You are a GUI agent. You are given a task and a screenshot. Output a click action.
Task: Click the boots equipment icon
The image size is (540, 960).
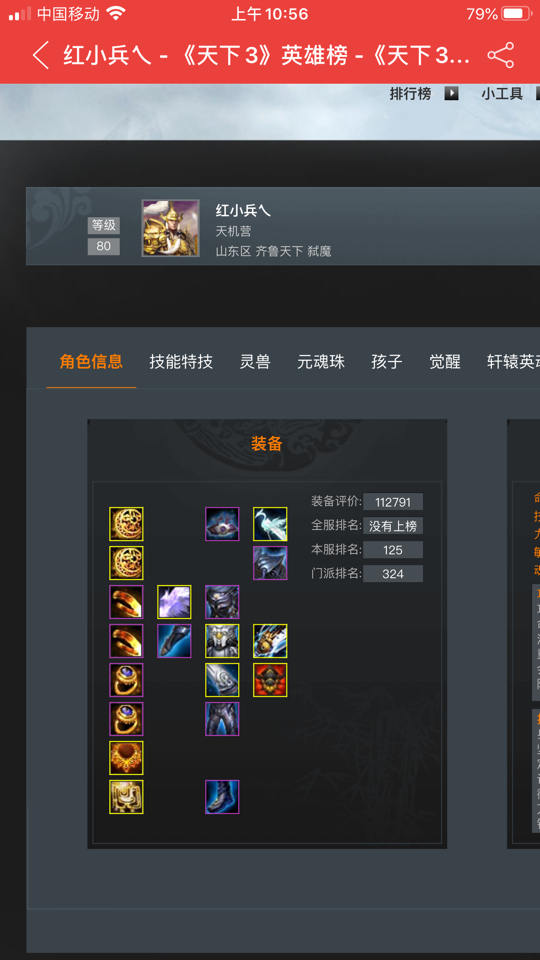coord(222,797)
